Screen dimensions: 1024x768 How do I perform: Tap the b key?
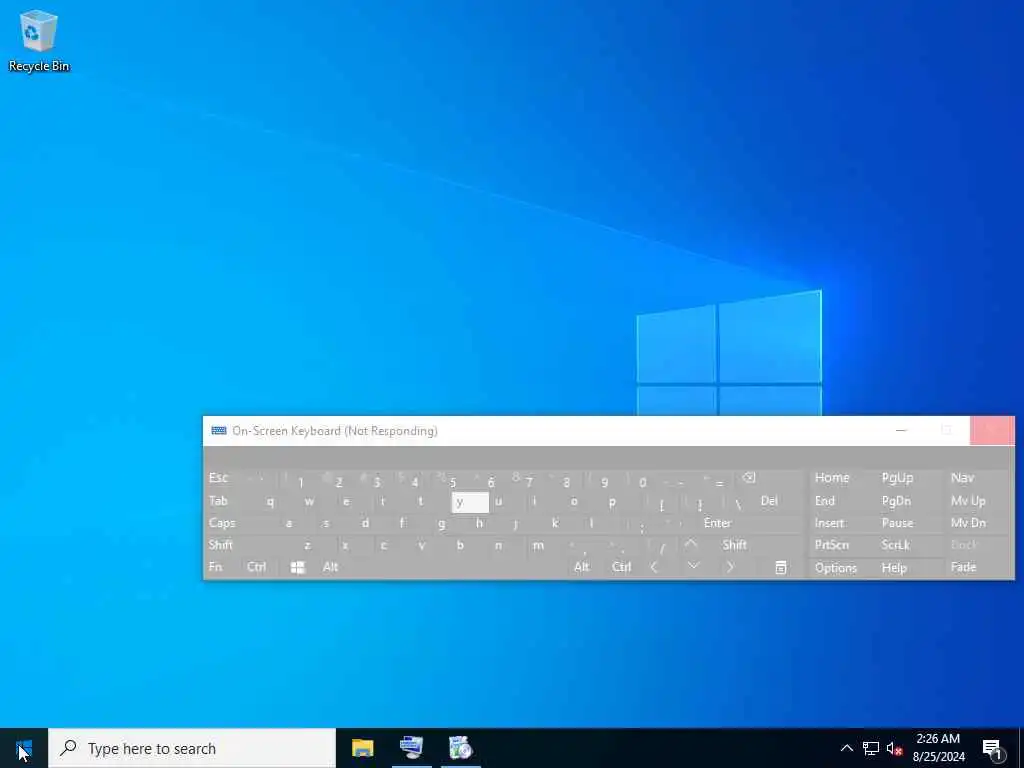click(460, 545)
